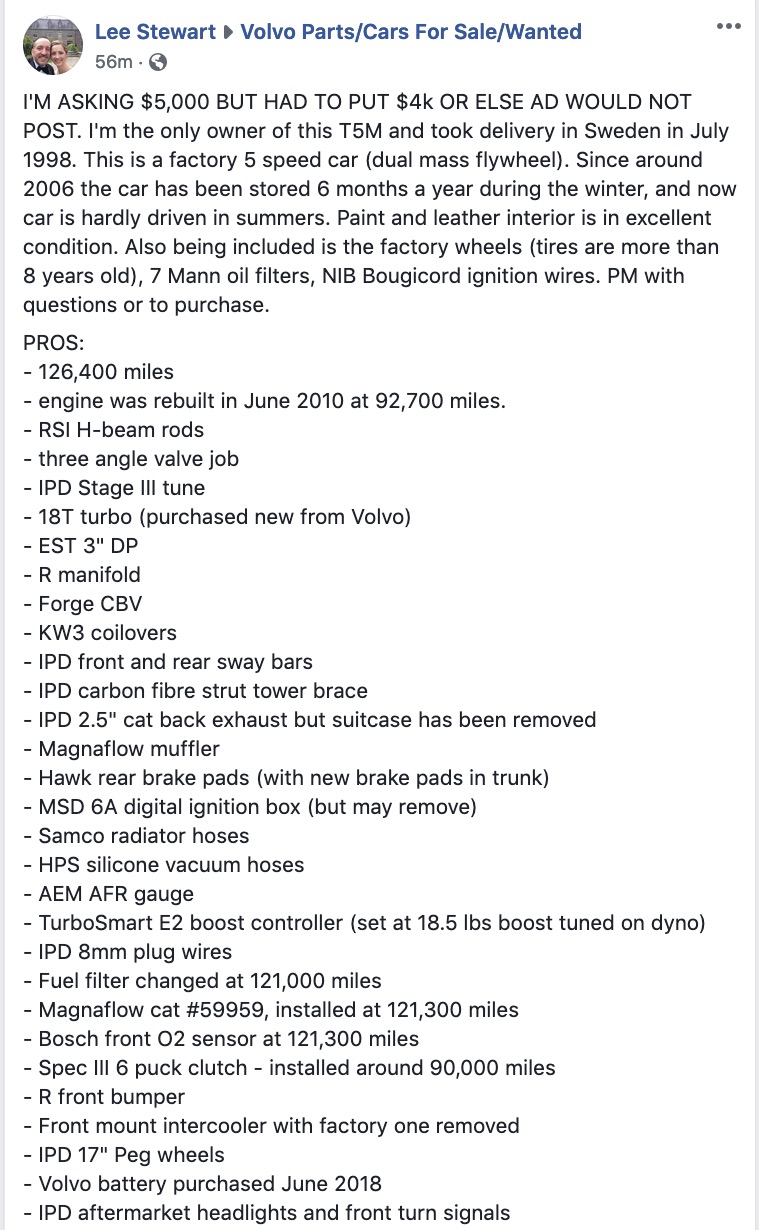The height and width of the screenshot is (1230, 759).
Task: Click the "Forge CBV" list entry
Action: coord(82,604)
